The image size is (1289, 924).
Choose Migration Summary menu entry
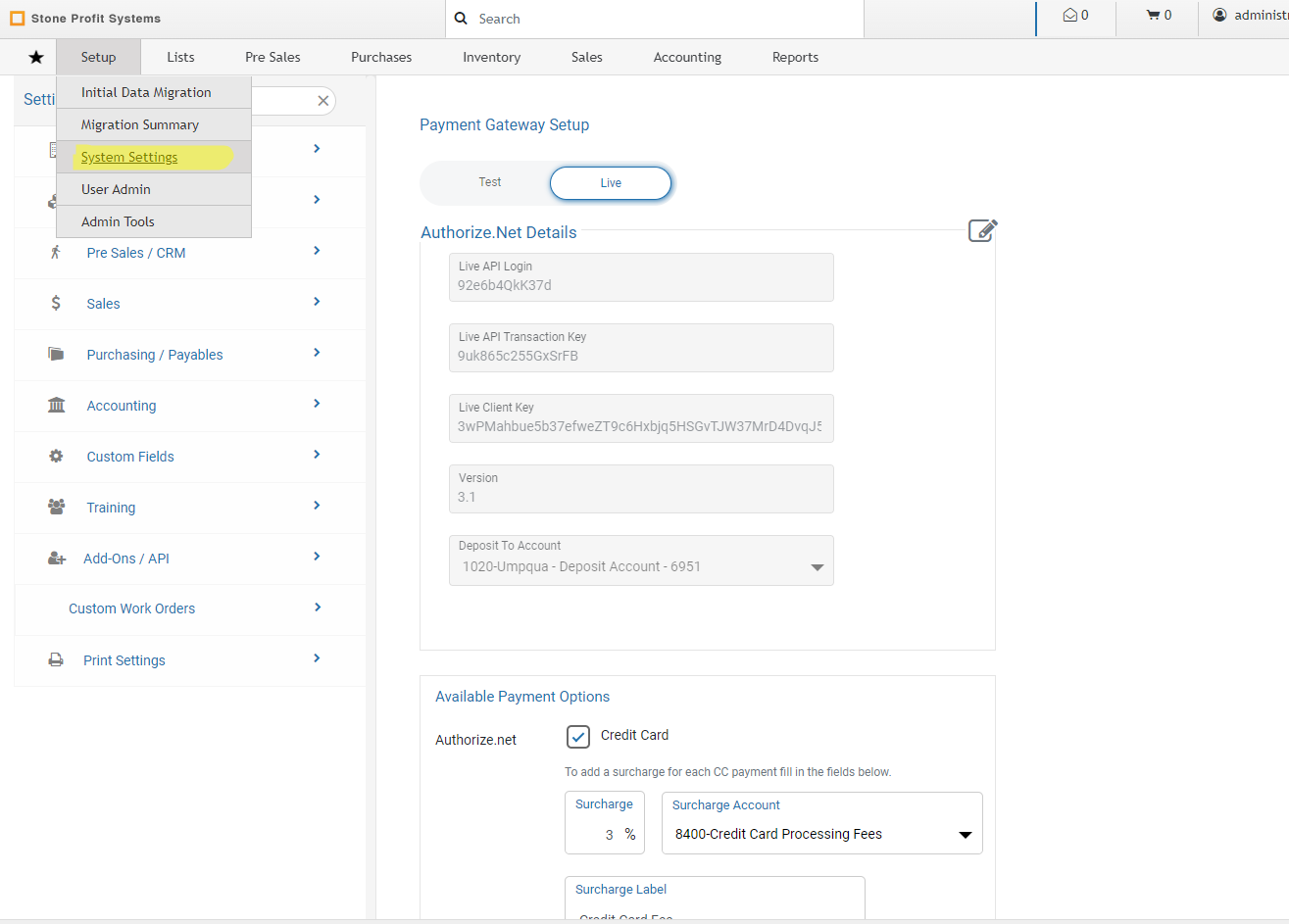154,124
